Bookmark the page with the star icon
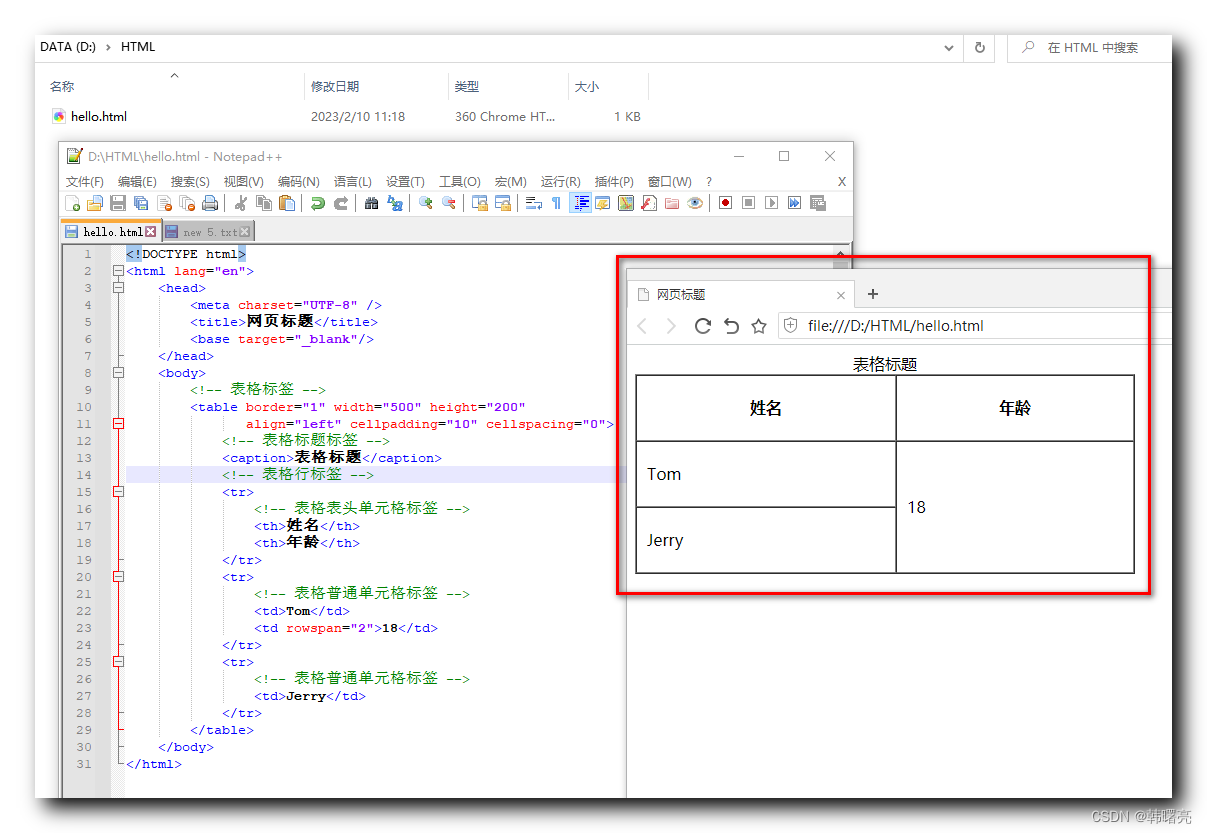Viewport: 1207px width, 833px height. tap(759, 326)
